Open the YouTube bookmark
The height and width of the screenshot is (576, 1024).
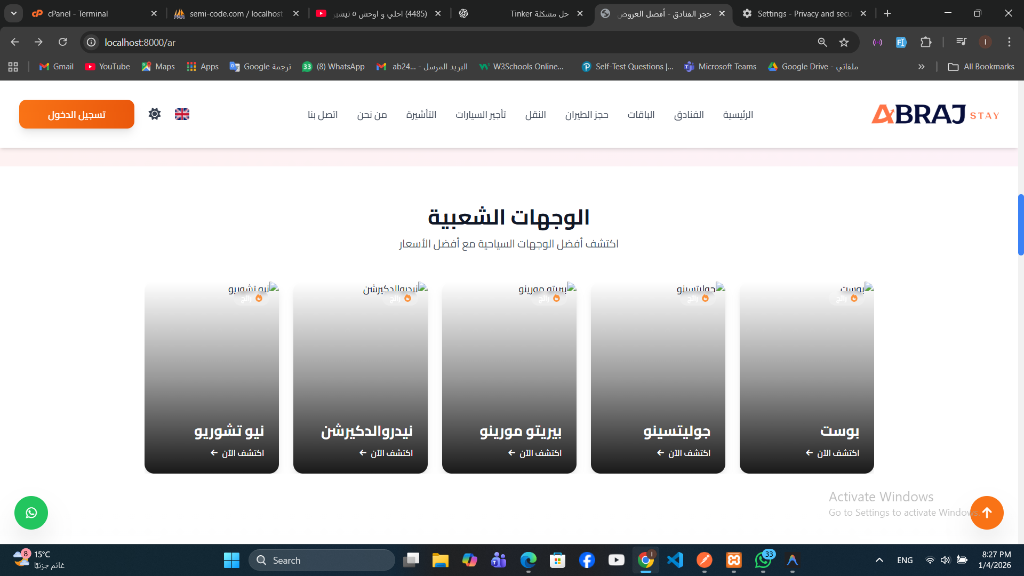(107, 67)
